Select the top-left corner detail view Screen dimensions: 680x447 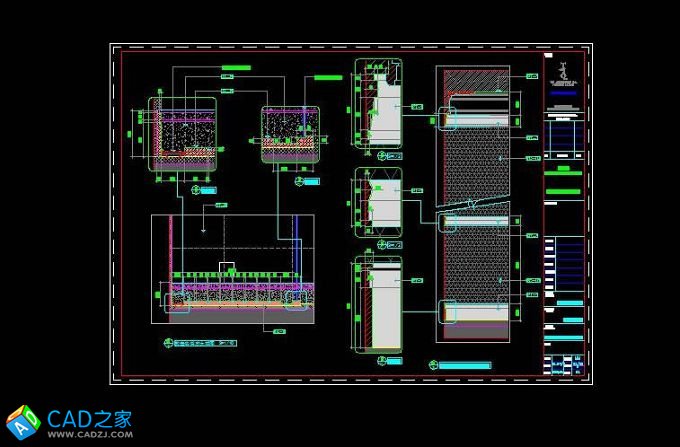[x=183, y=134]
